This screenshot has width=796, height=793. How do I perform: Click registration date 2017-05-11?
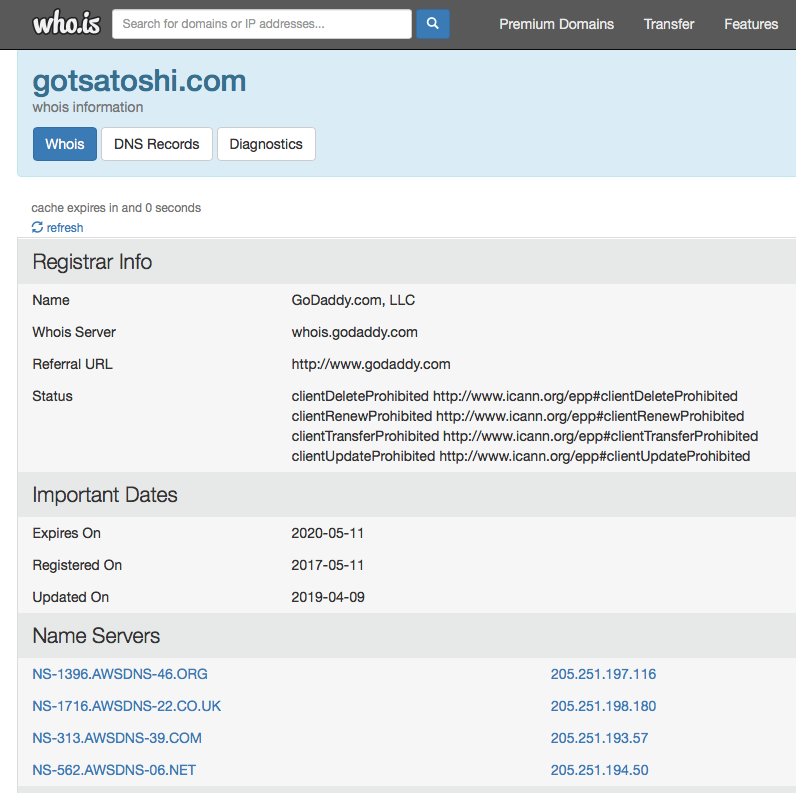click(x=327, y=565)
